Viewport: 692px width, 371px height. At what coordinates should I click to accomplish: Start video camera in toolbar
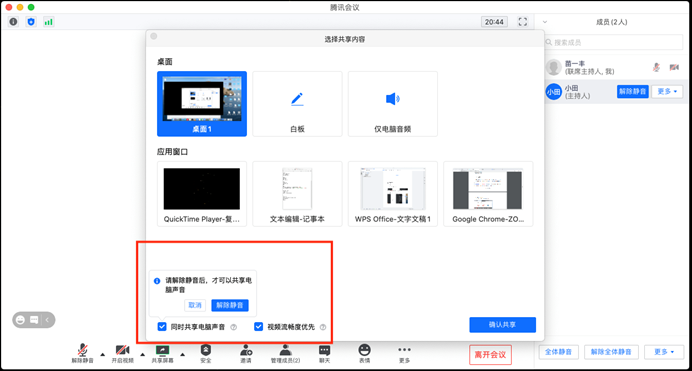pyautogui.click(x=122, y=353)
